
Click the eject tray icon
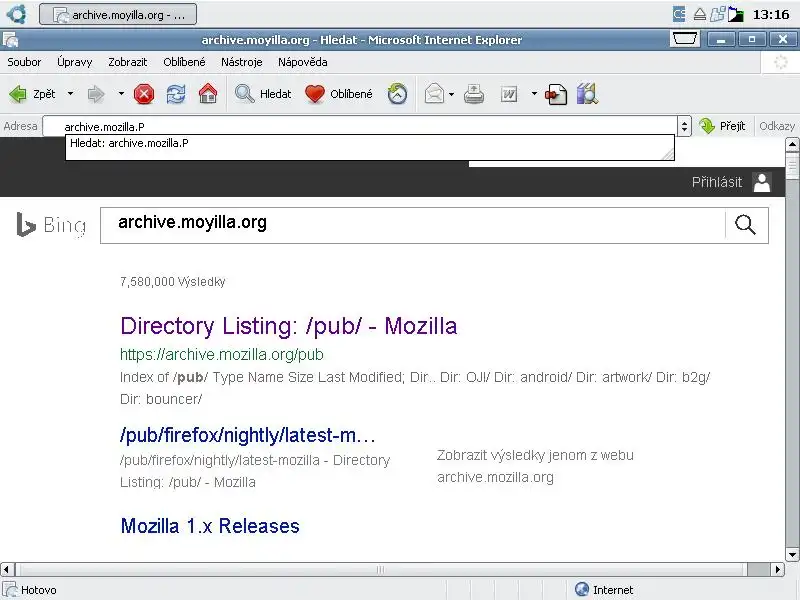click(x=699, y=14)
